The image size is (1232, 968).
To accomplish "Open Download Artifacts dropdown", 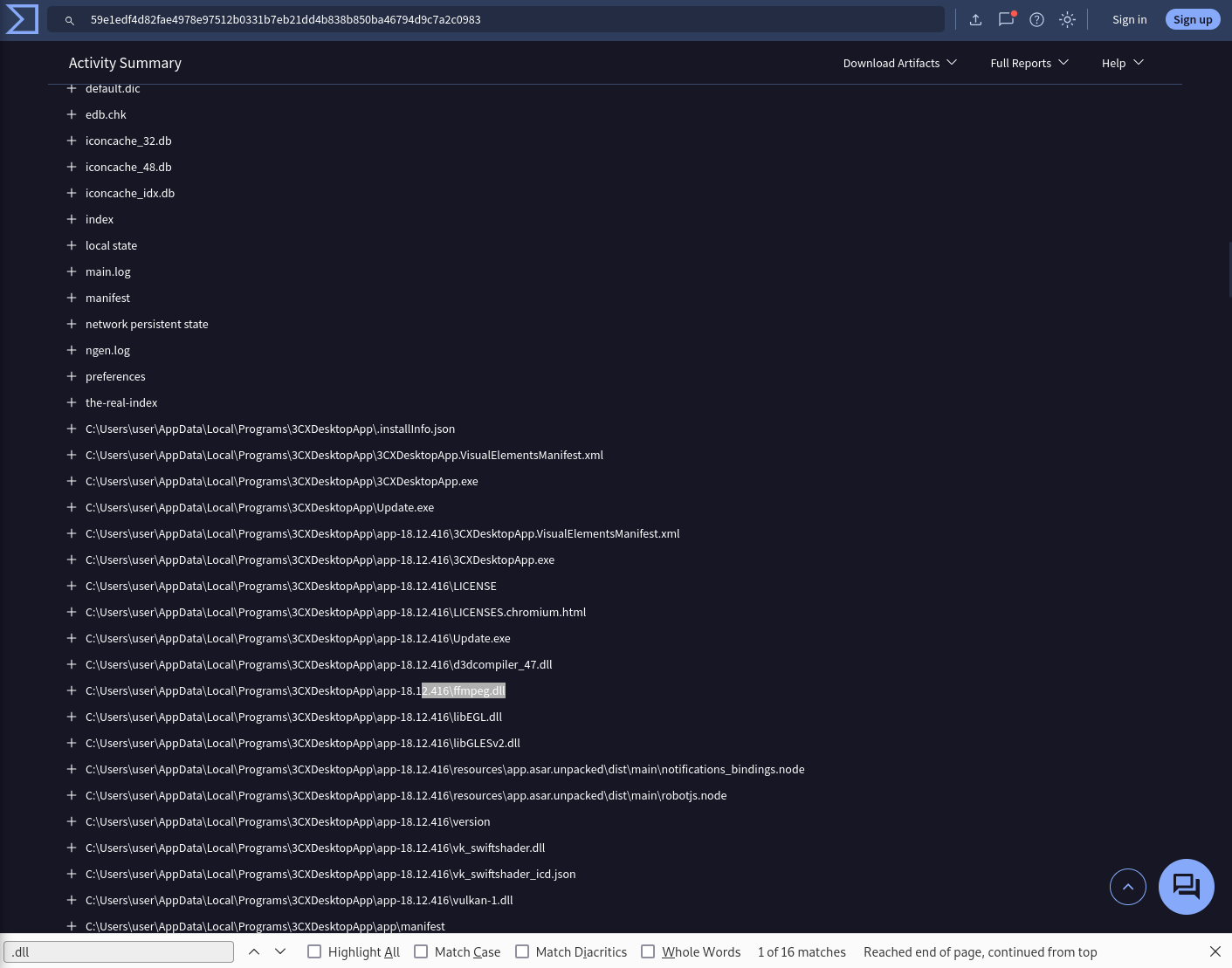I will (x=900, y=63).
